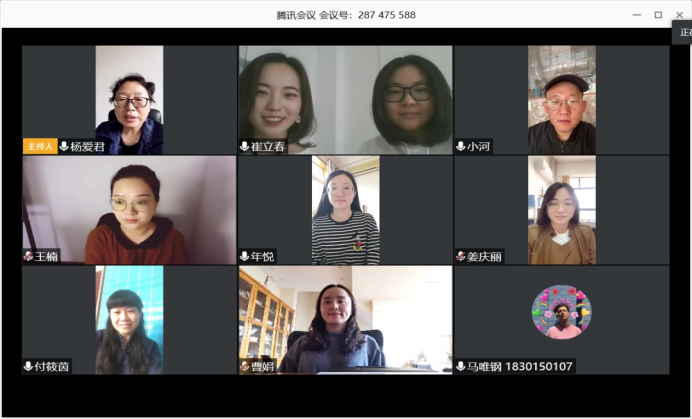Screen dimensions: 692x419
Task: Select 曹娟's video tile
Action: (x=346, y=320)
